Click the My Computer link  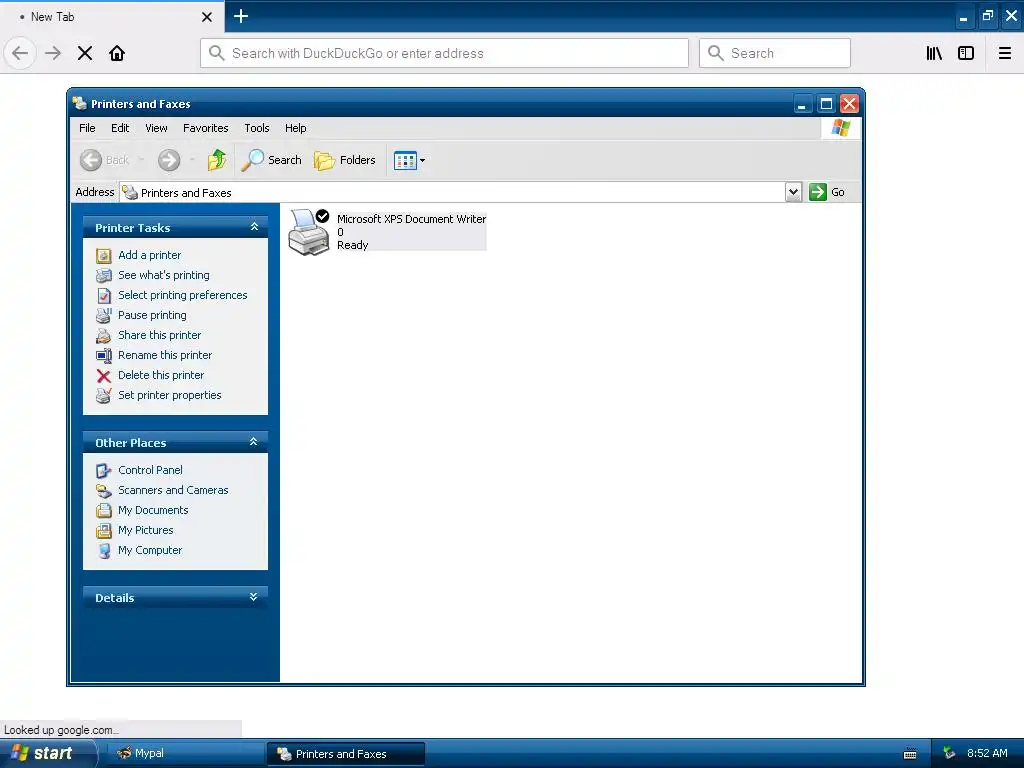(x=150, y=551)
